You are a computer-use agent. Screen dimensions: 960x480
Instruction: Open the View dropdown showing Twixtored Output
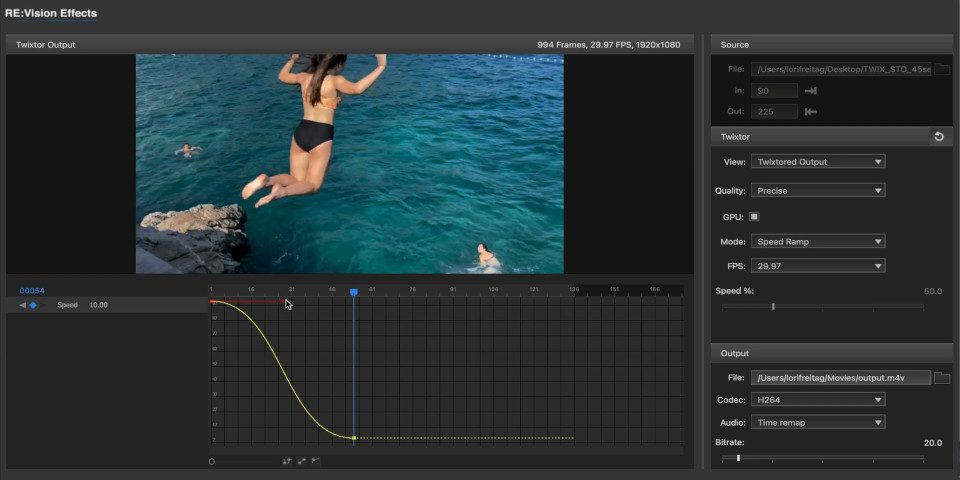(x=818, y=161)
